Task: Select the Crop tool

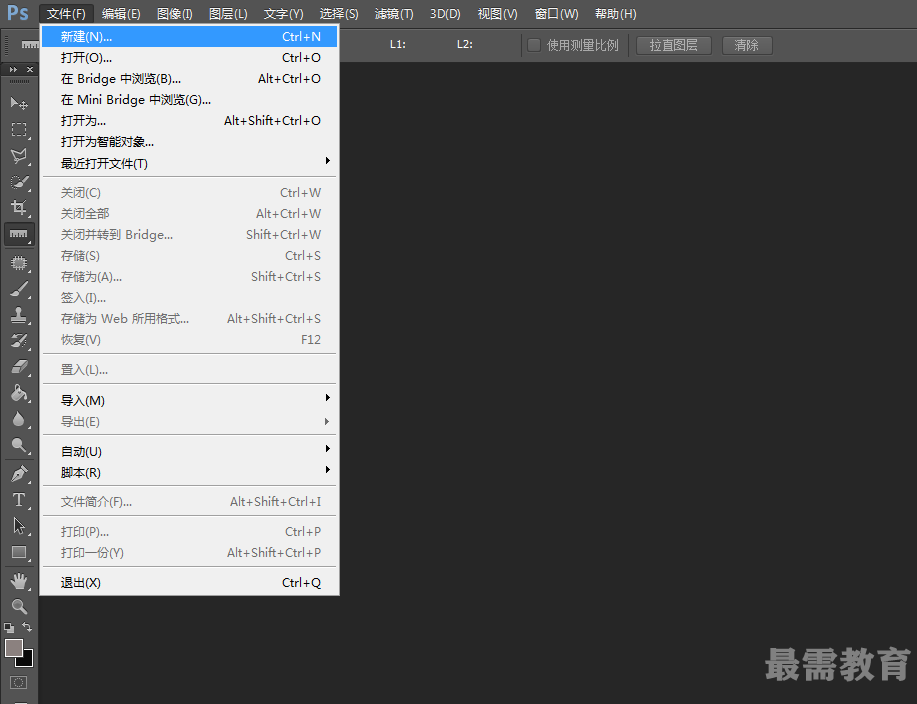Action: (19, 208)
